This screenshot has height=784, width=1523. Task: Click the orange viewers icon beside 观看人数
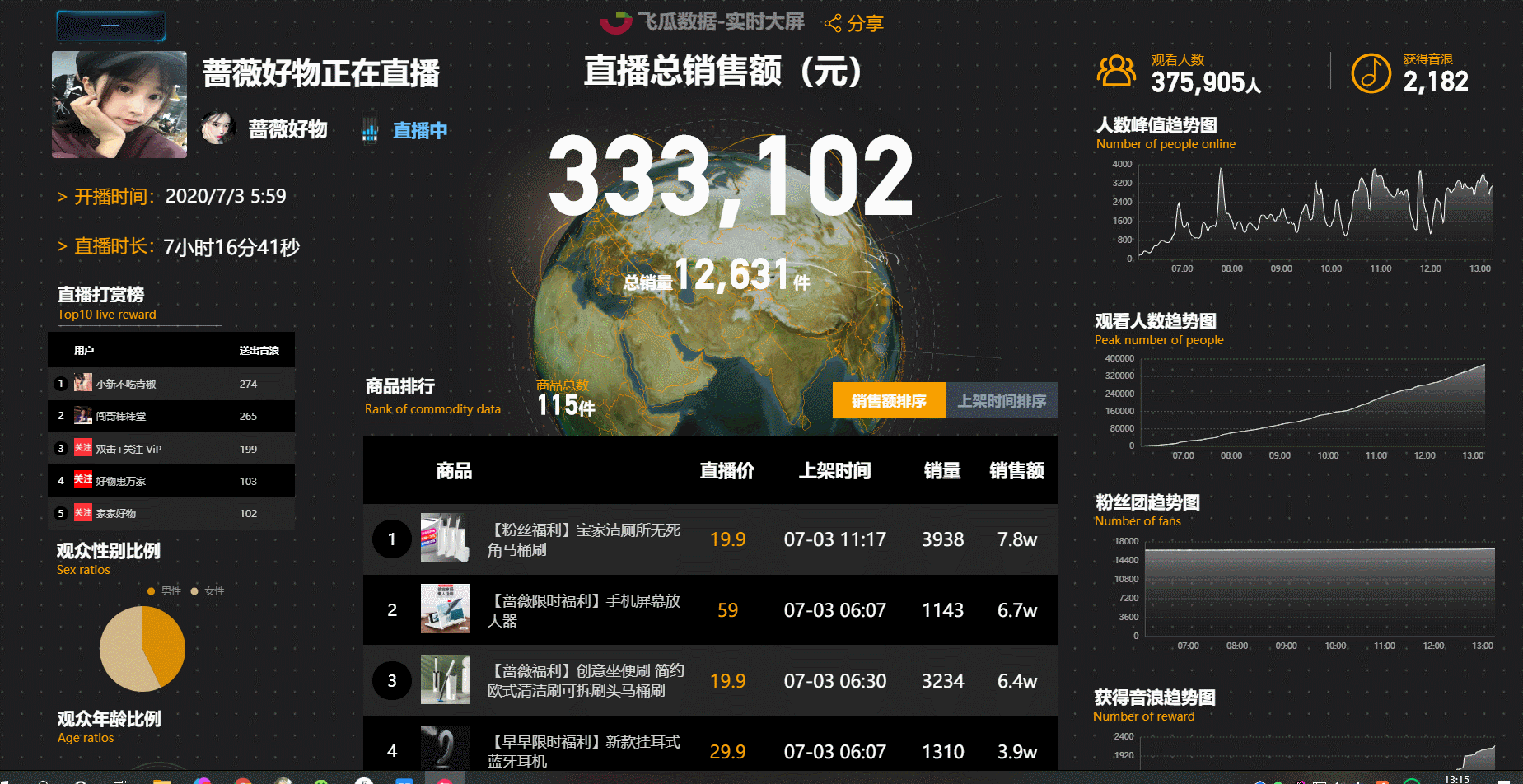1115,72
